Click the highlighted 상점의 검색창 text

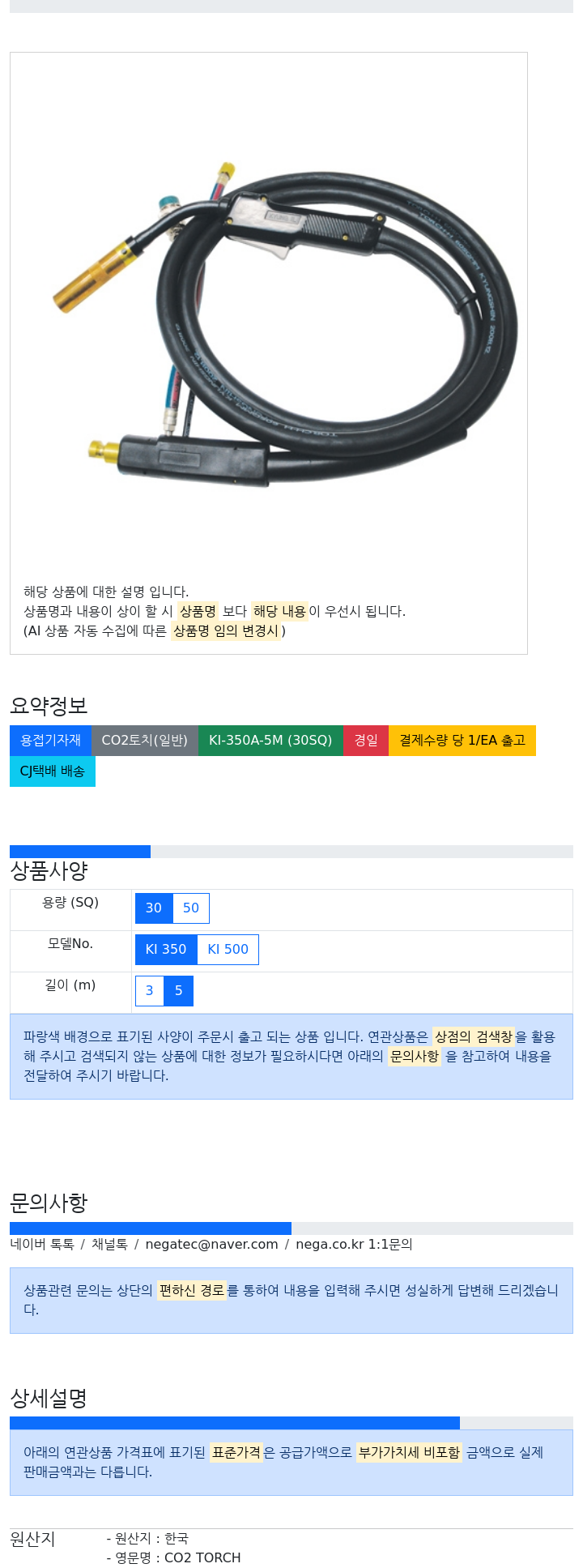click(474, 1037)
